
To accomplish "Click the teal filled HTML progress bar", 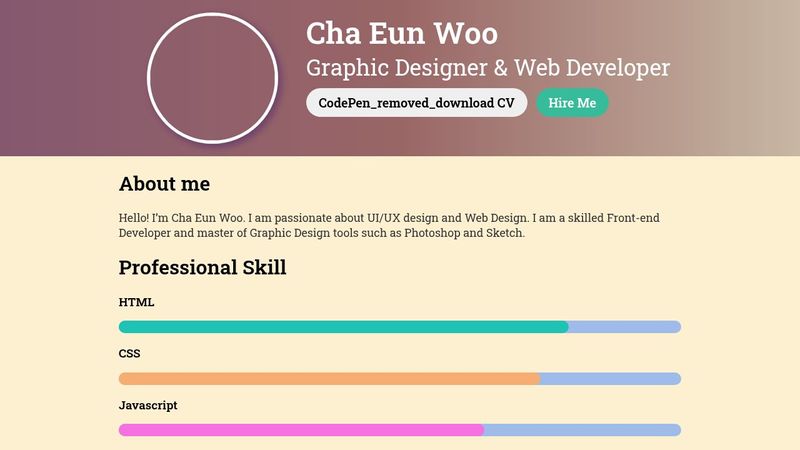I will click(x=343, y=327).
